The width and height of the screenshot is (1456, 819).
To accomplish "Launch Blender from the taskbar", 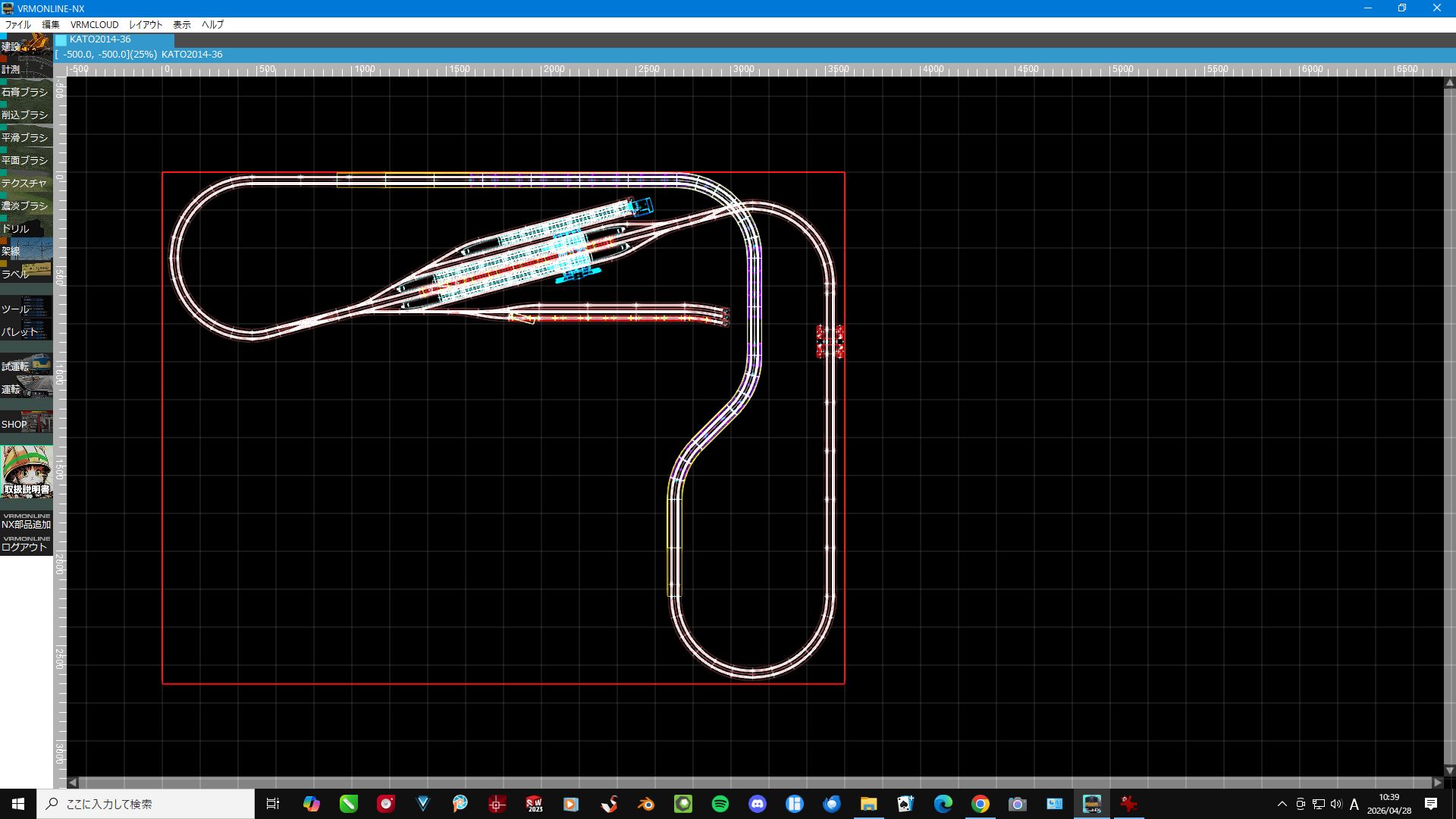I will click(646, 804).
